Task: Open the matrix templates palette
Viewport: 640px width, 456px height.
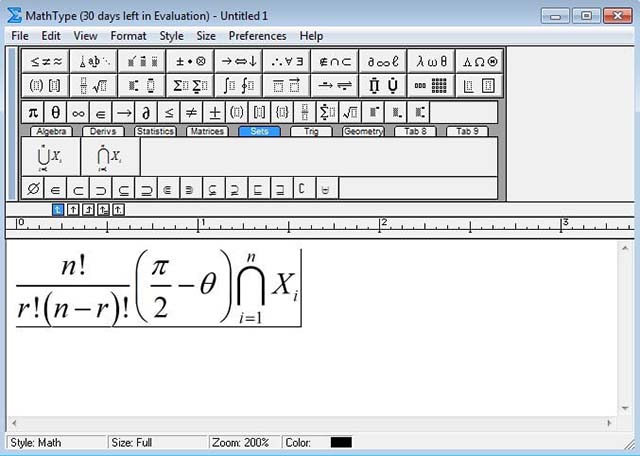Action: click(x=432, y=86)
